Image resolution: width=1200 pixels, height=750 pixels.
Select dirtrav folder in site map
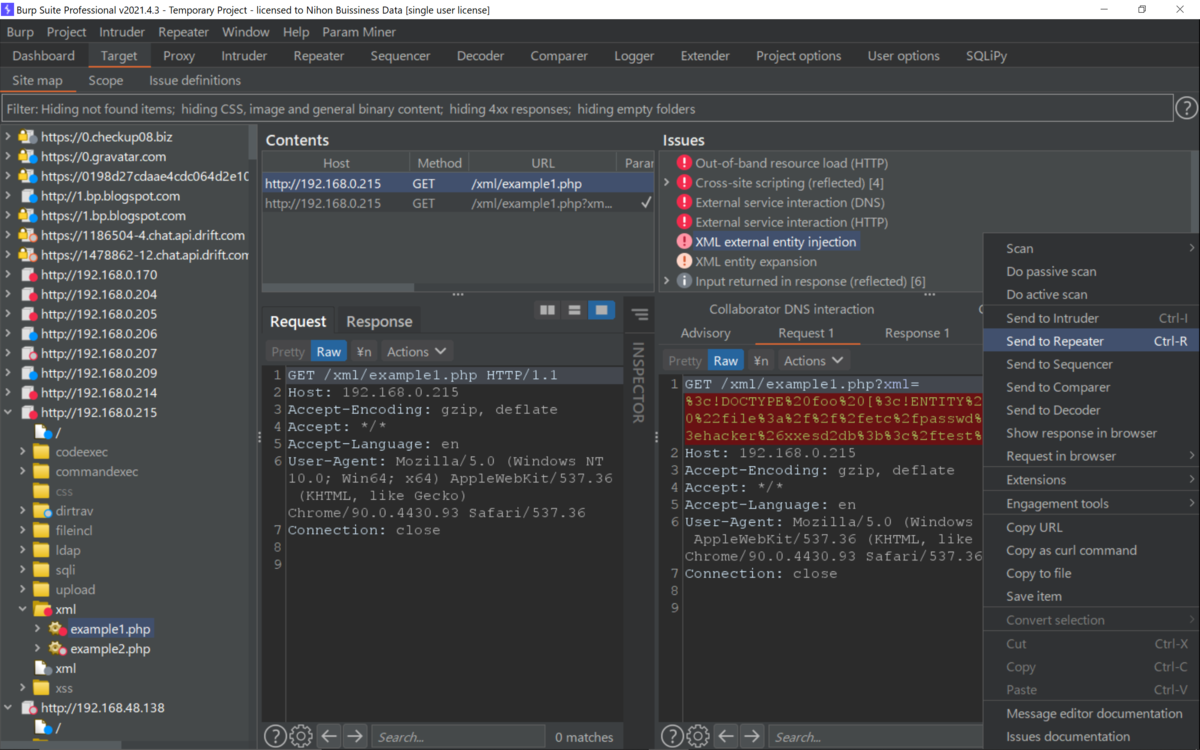click(75, 511)
